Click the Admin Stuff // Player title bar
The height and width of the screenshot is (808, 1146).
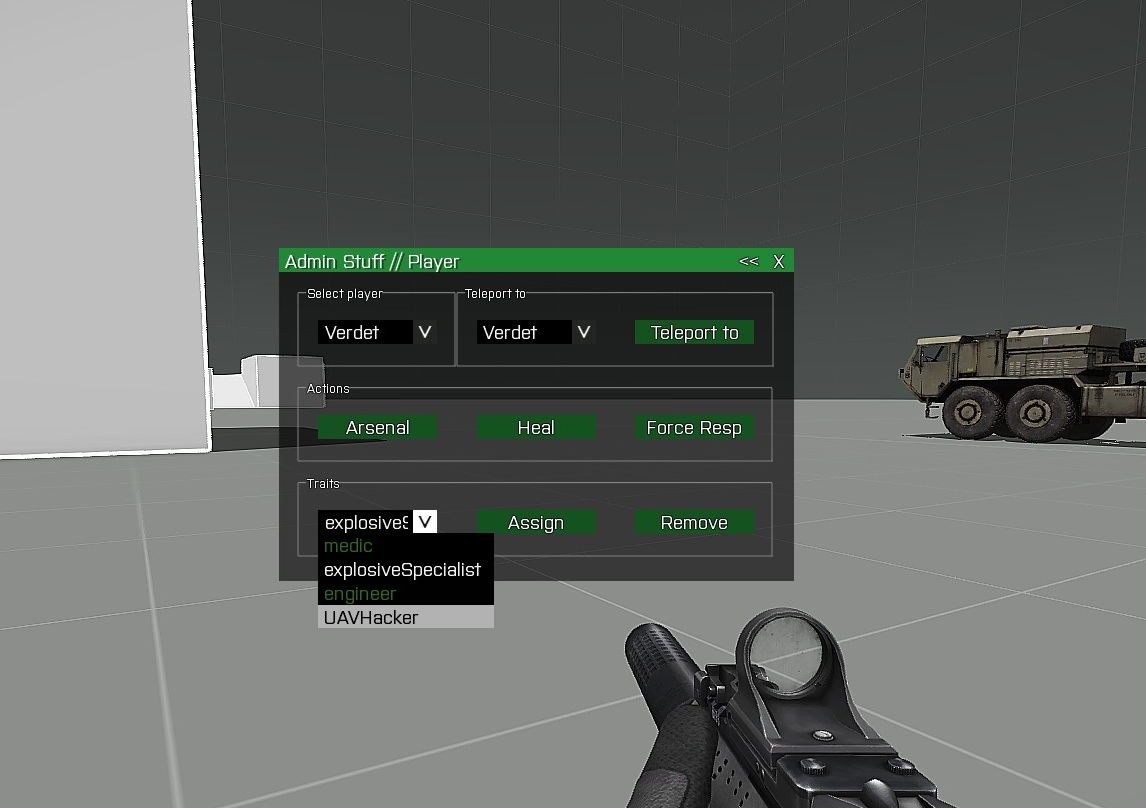pyautogui.click(x=500, y=261)
